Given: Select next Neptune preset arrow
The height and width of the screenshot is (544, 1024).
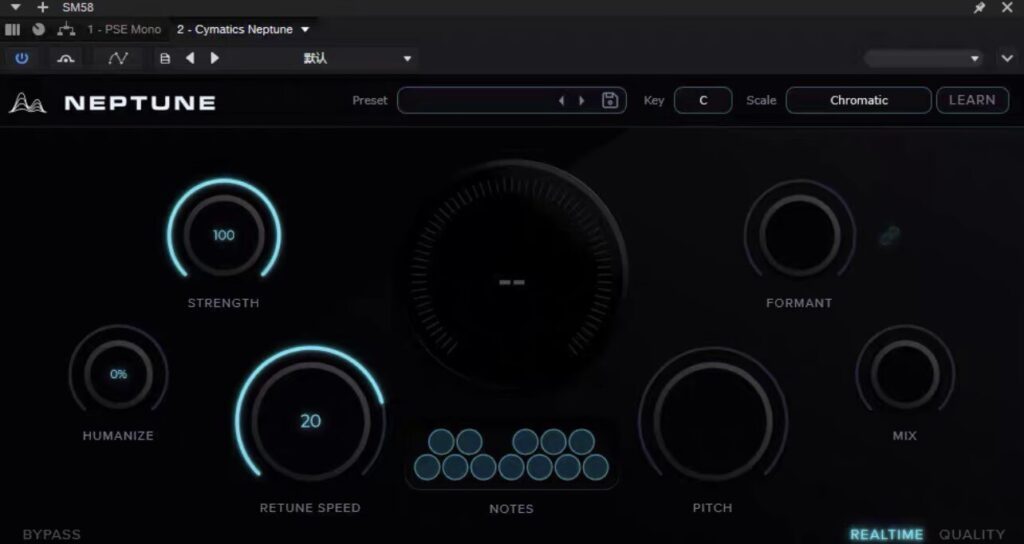Looking at the screenshot, I should 582,101.
